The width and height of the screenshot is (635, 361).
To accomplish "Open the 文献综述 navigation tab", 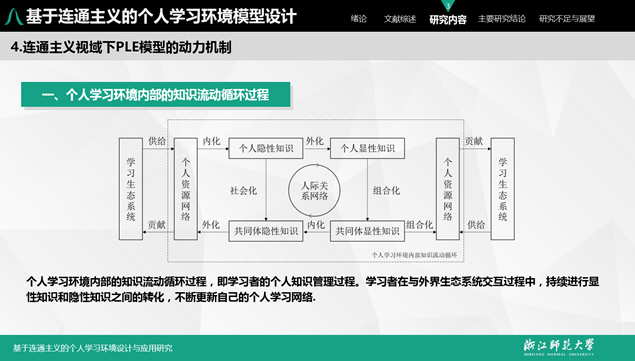I will 400,19.
